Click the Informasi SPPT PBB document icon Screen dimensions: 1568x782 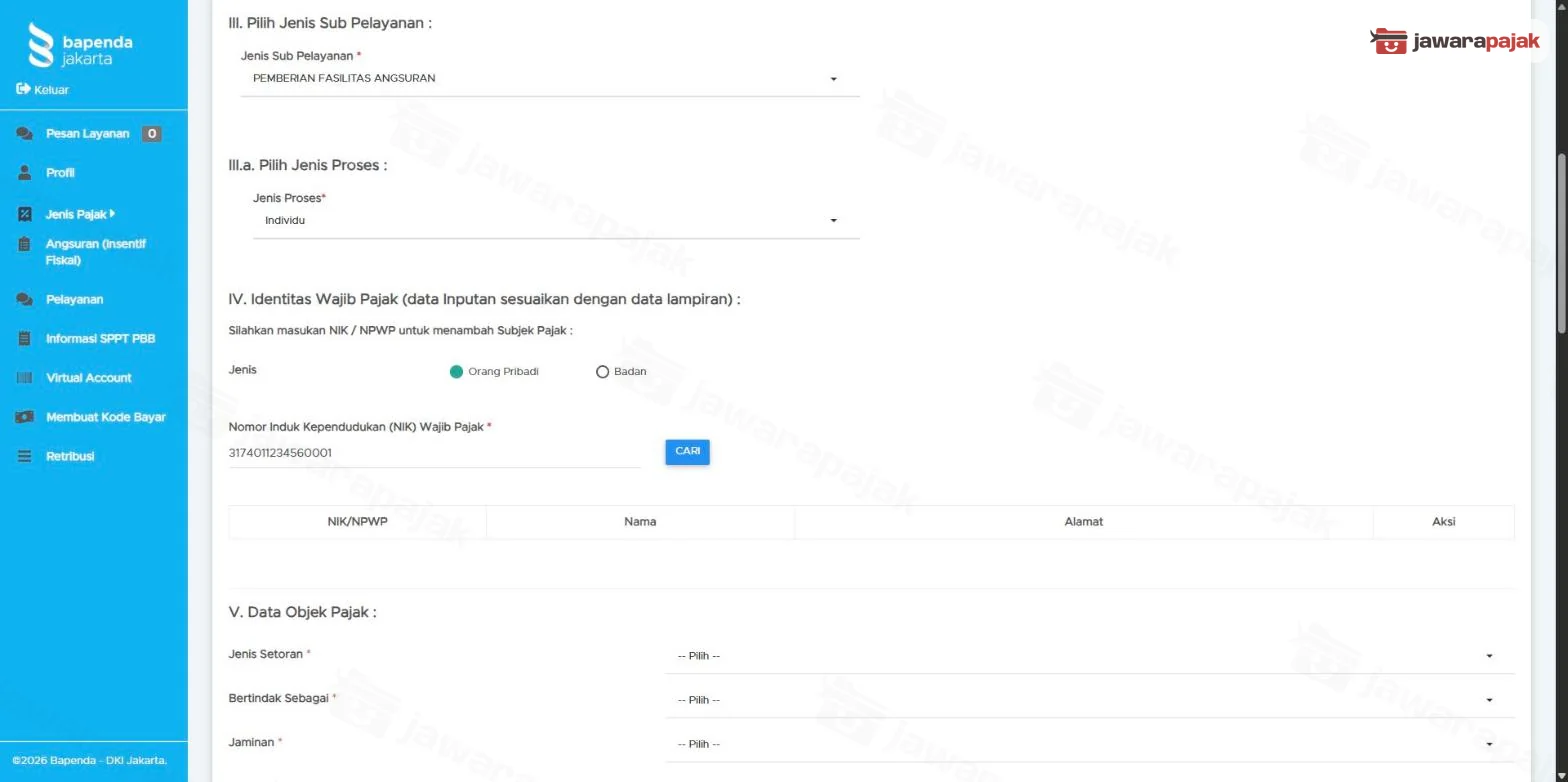(x=25, y=338)
